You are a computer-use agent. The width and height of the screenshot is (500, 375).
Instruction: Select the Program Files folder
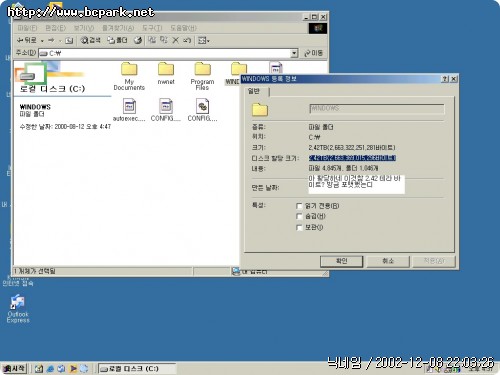point(202,76)
